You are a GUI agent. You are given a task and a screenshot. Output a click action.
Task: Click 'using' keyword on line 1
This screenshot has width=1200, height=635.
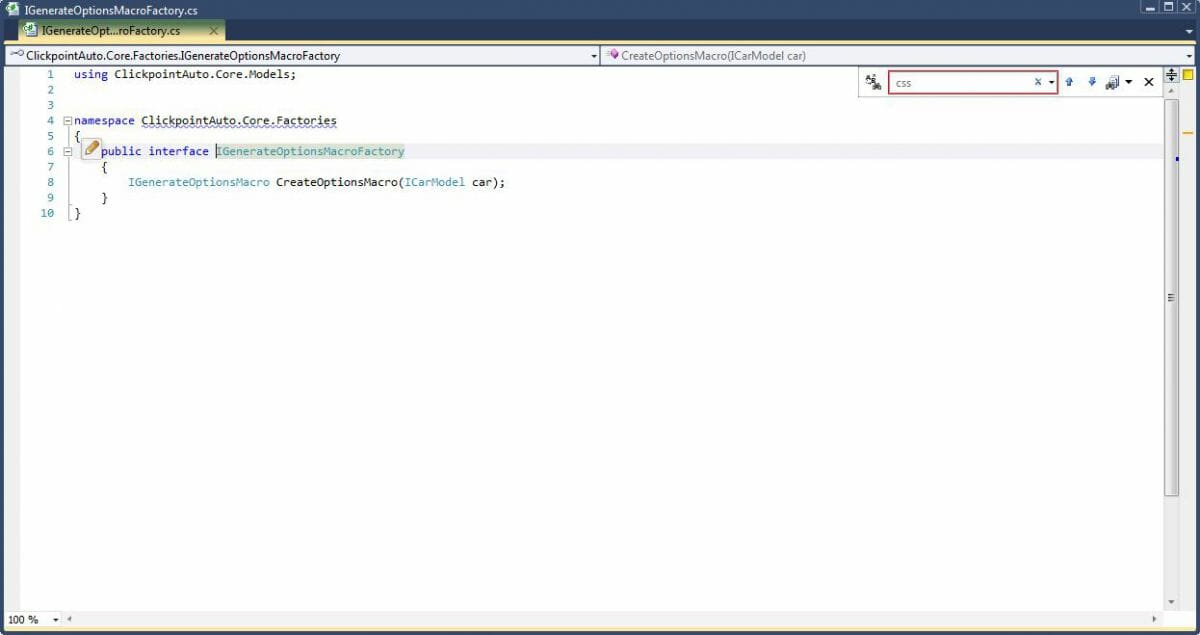[x=91, y=74]
